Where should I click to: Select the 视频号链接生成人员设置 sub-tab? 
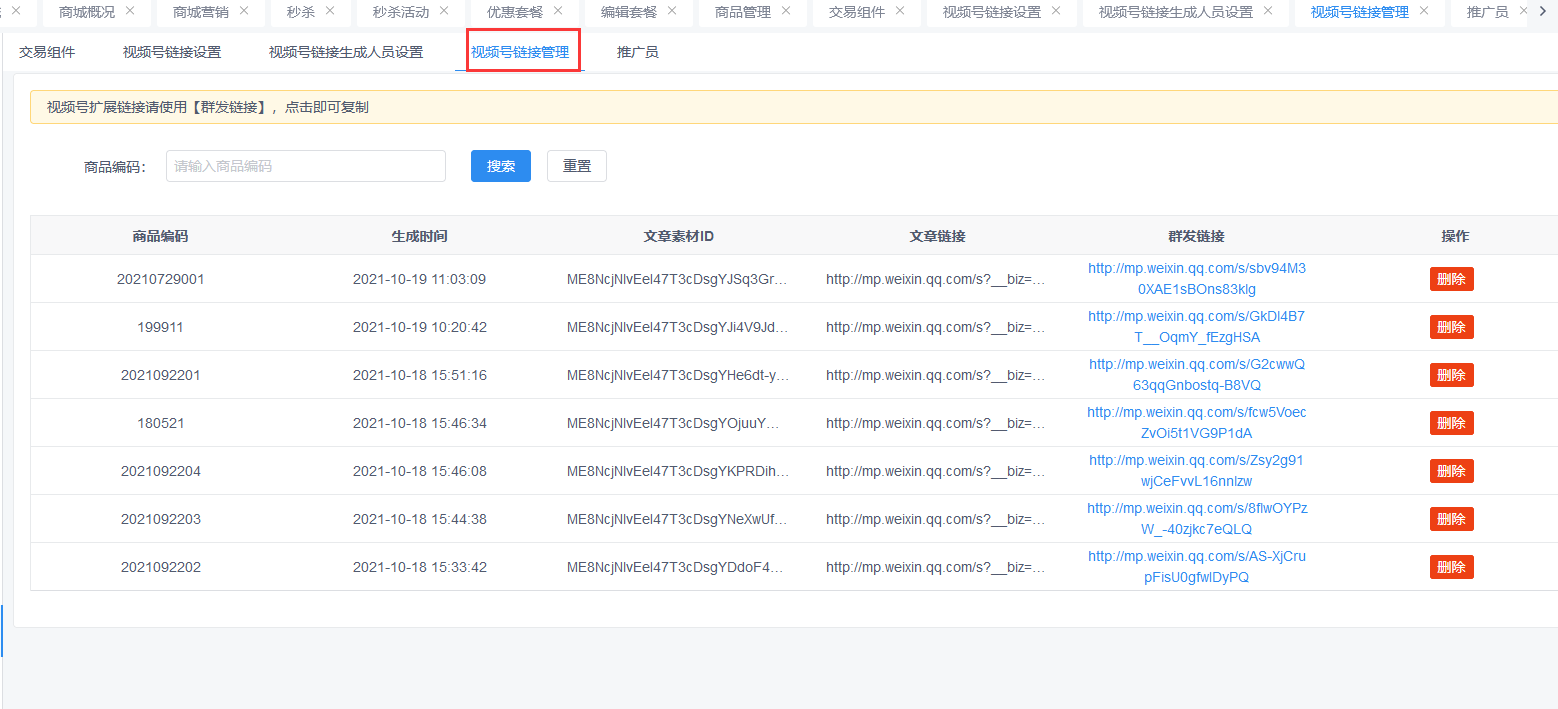345,52
